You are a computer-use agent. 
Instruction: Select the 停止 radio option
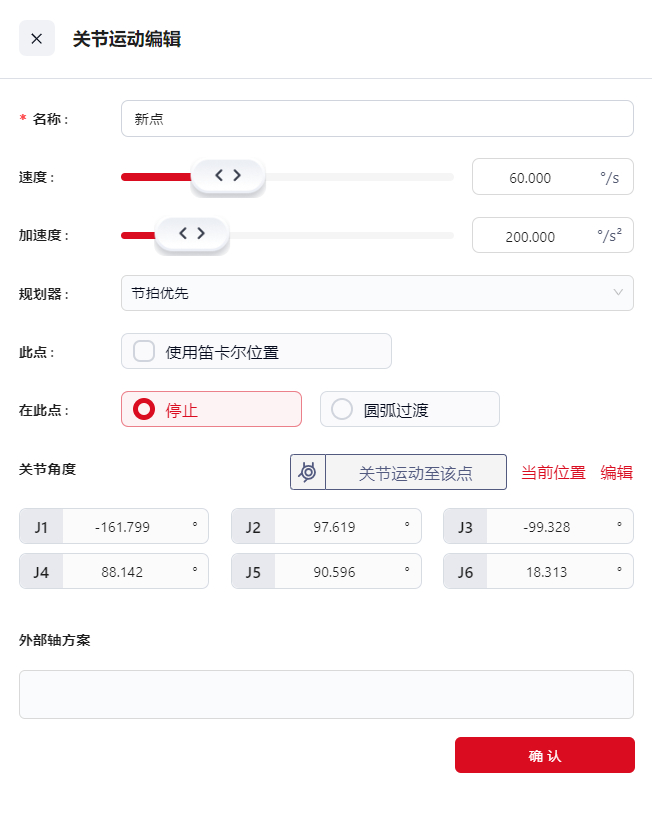[x=145, y=409]
